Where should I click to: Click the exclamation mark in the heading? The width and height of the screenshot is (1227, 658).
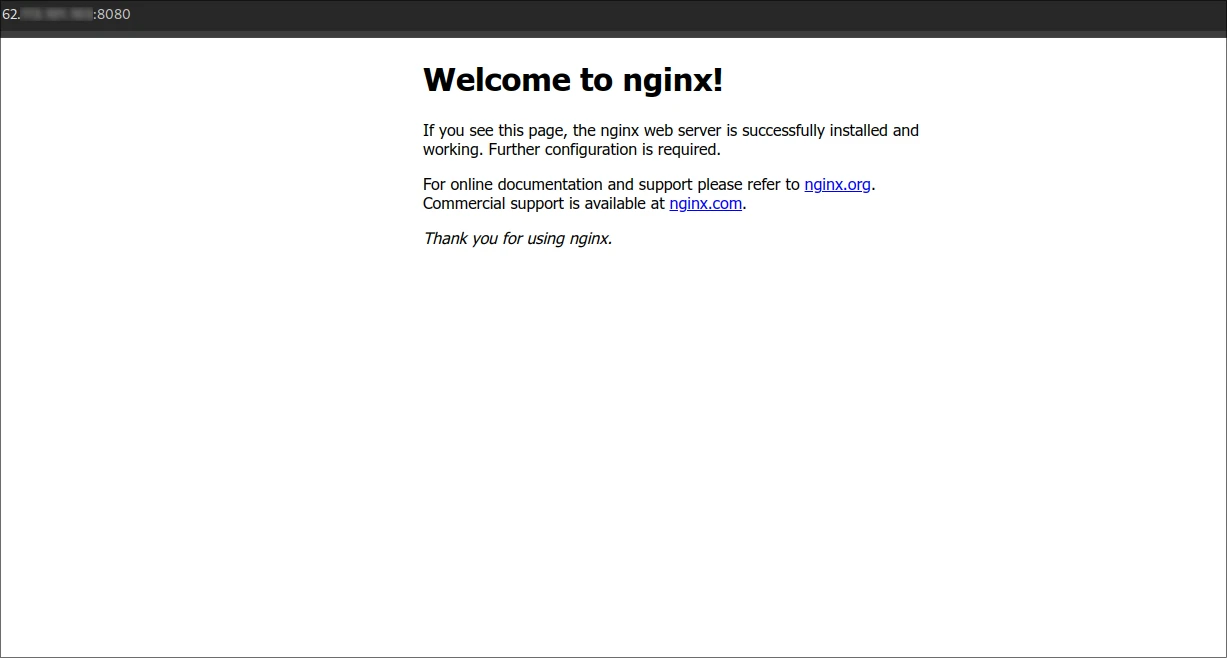pyautogui.click(x=716, y=80)
